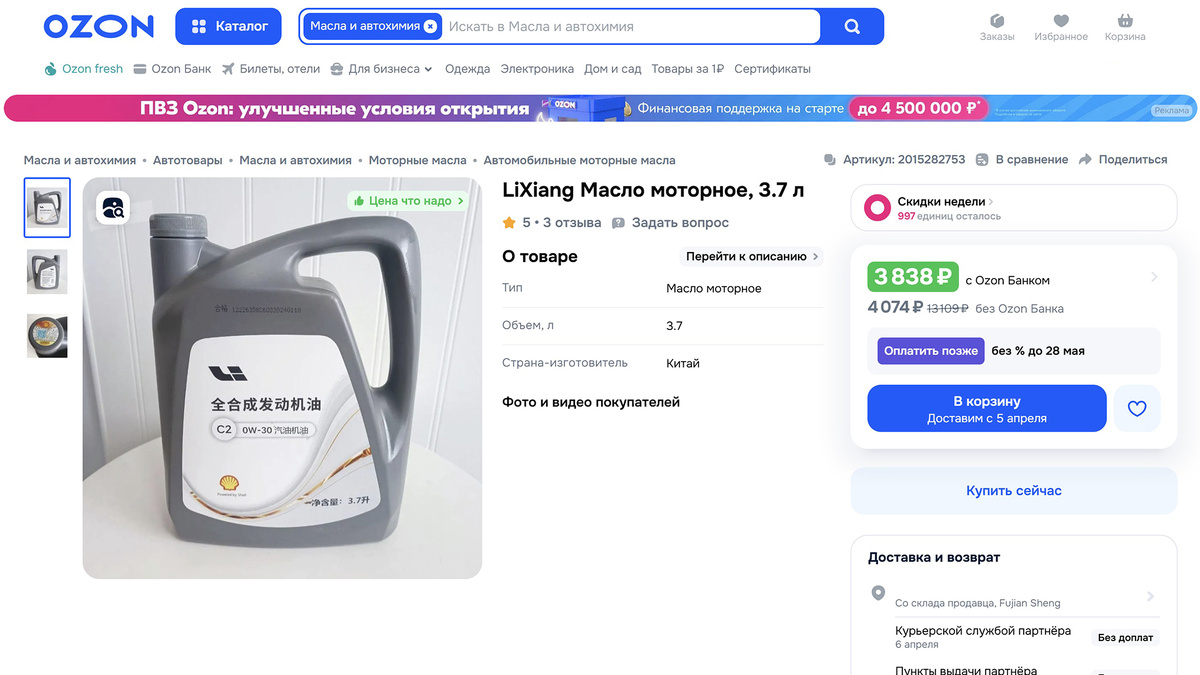
Task: Open the Избранное heart icon in header
Action: [1061, 21]
